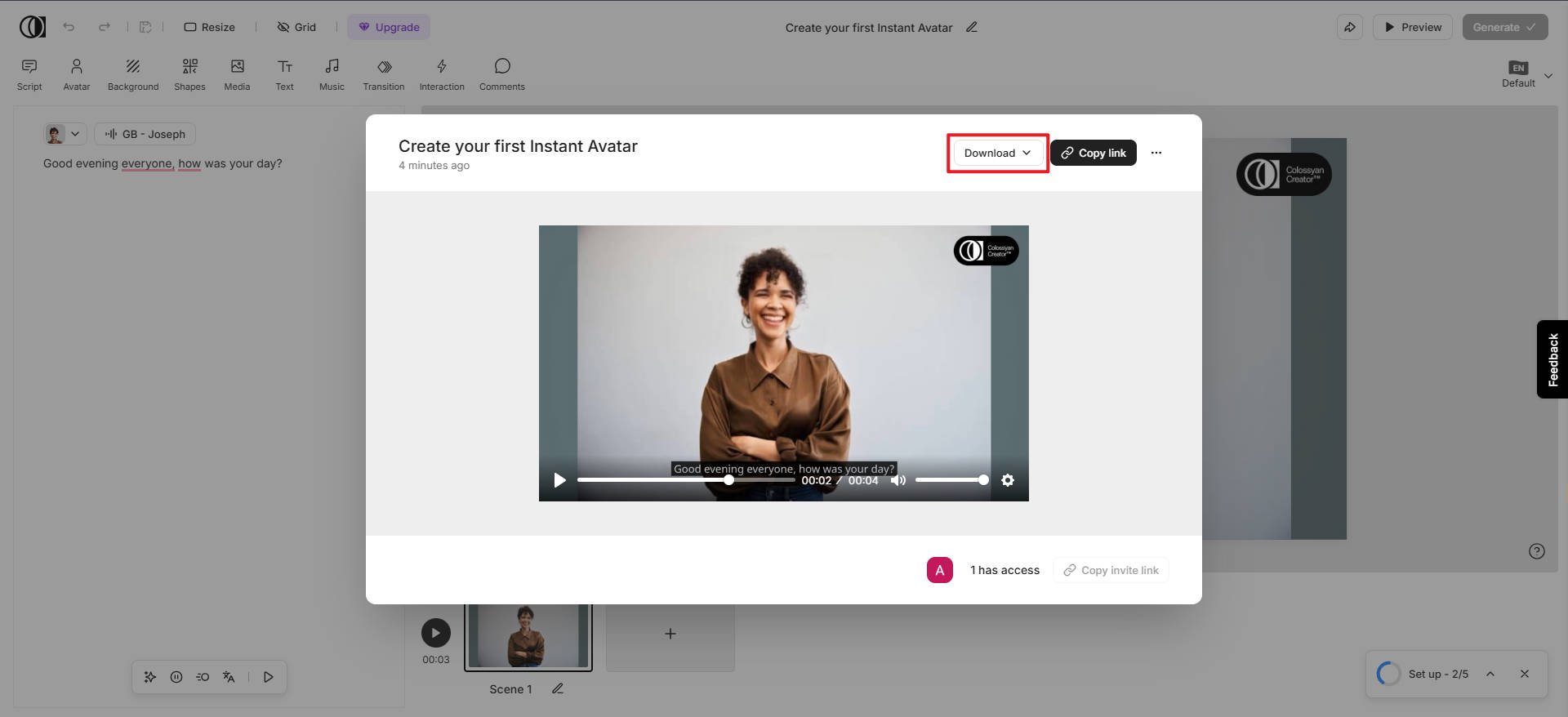Image resolution: width=1568 pixels, height=717 pixels.
Task: Close the Set up checklist
Action: (1525, 674)
